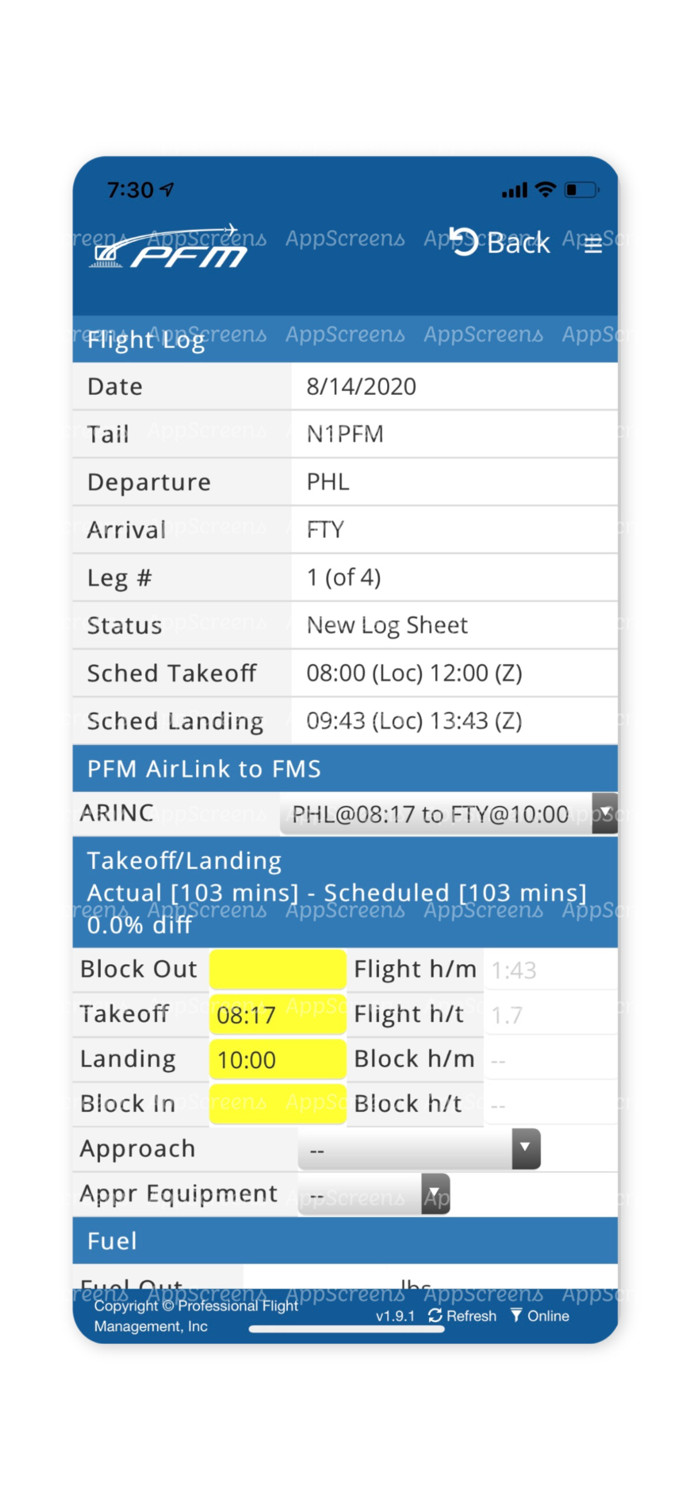Open the hamburger menu icon
Viewport: 693px width, 1500px height.
[593, 245]
